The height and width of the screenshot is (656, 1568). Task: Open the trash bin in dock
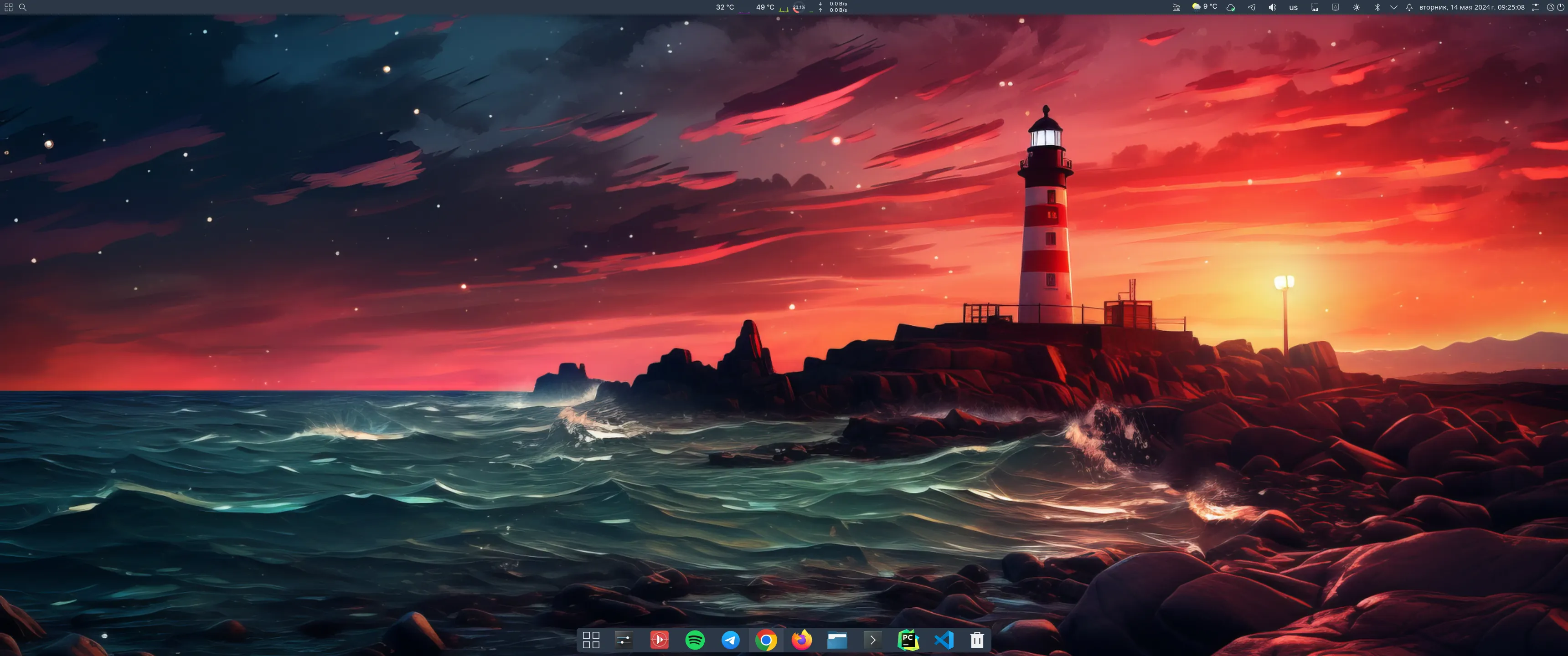977,640
